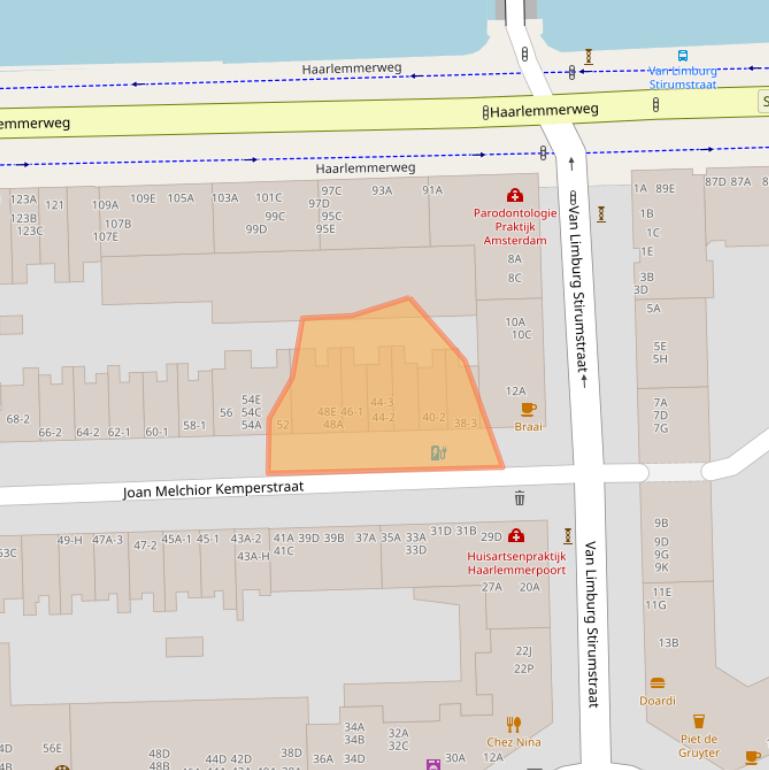Click the Doardi burger icon
Screen dimensions: 769x770
point(658,684)
